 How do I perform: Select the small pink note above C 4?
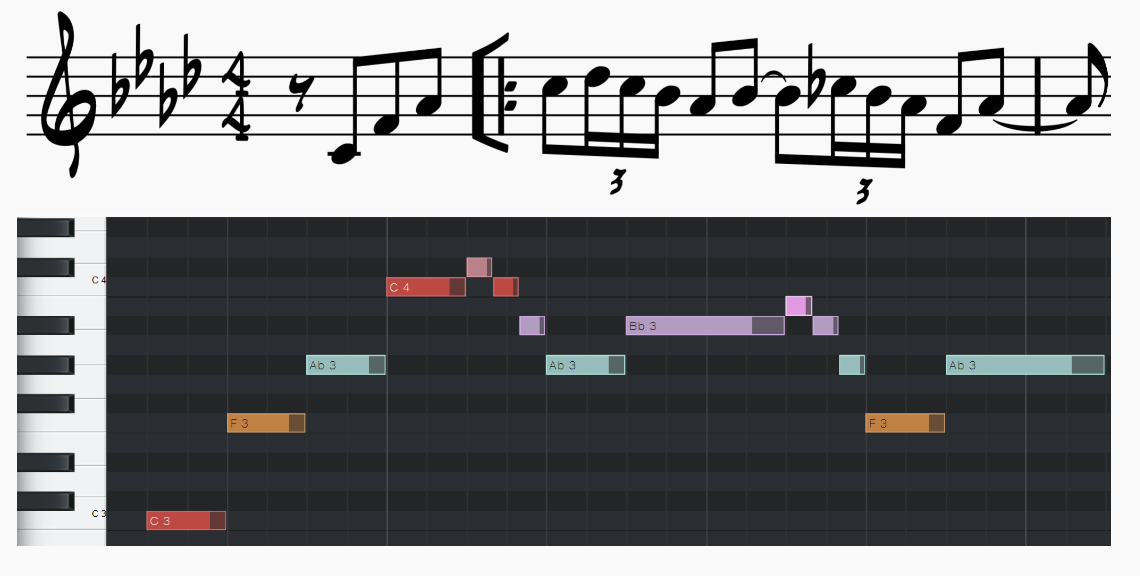[x=479, y=267]
